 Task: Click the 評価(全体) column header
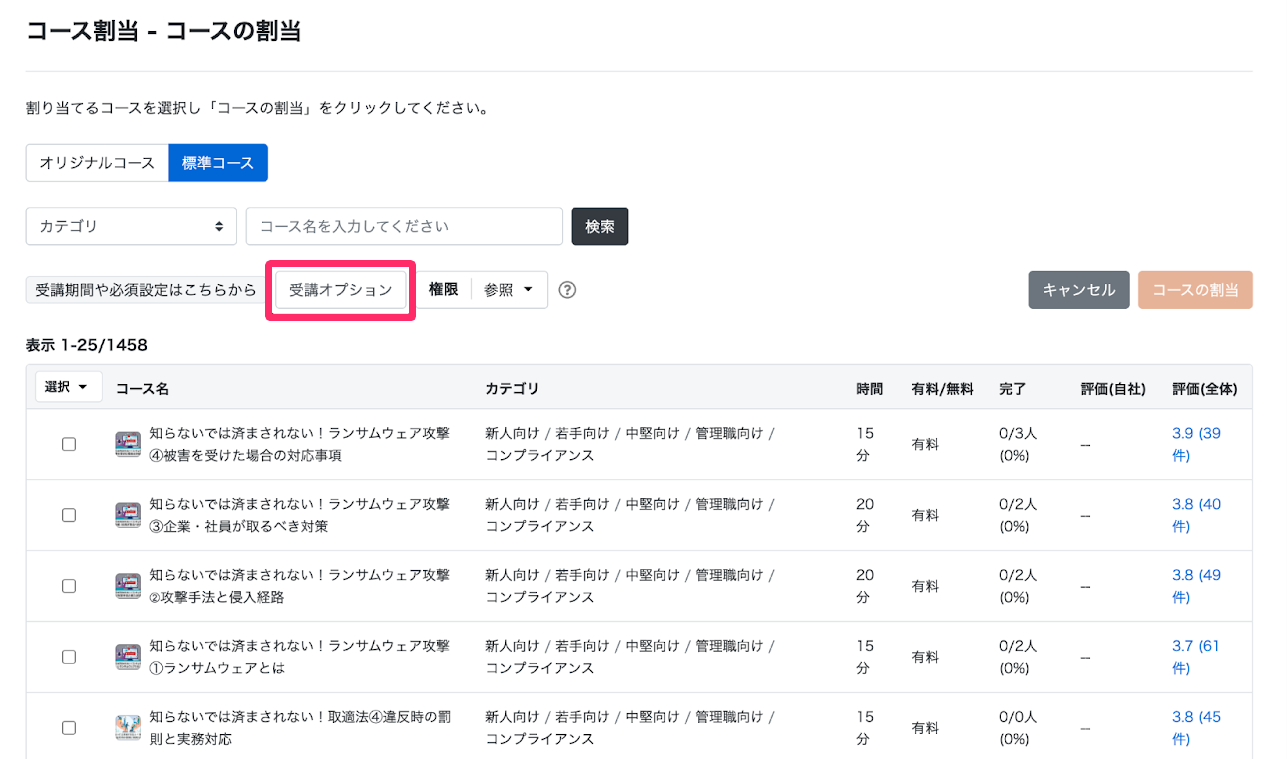click(1205, 388)
